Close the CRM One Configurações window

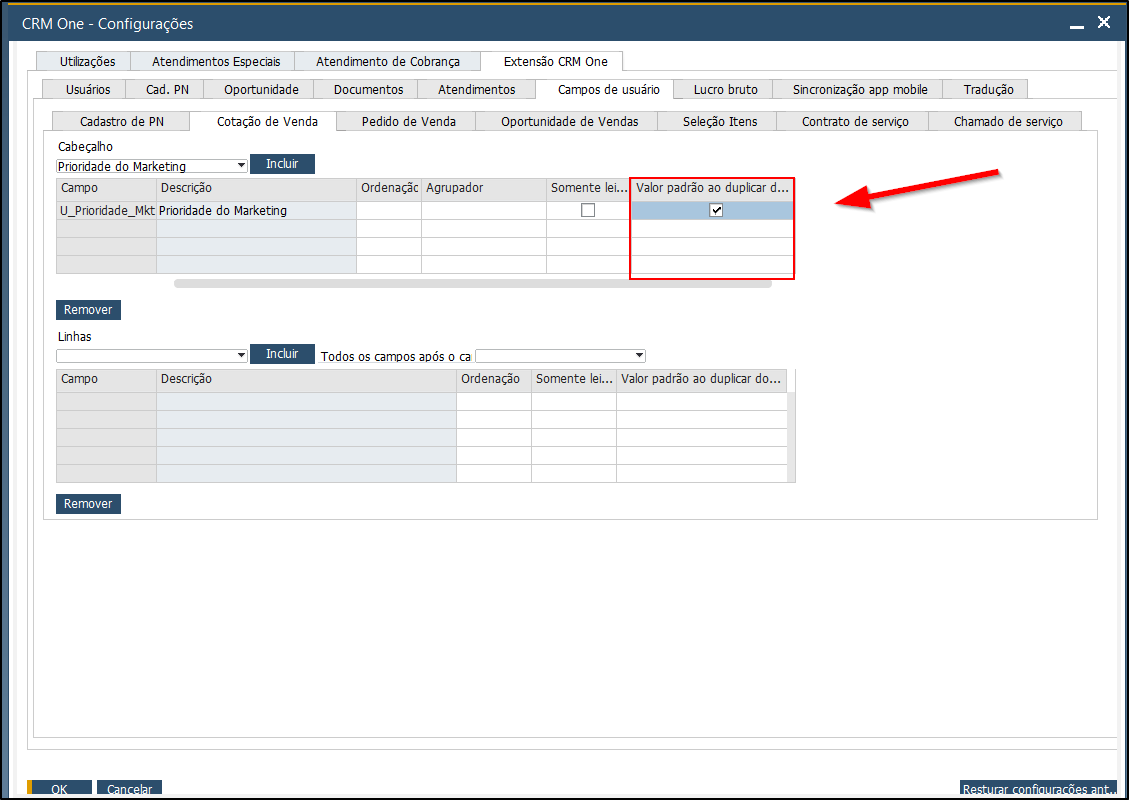(1104, 23)
